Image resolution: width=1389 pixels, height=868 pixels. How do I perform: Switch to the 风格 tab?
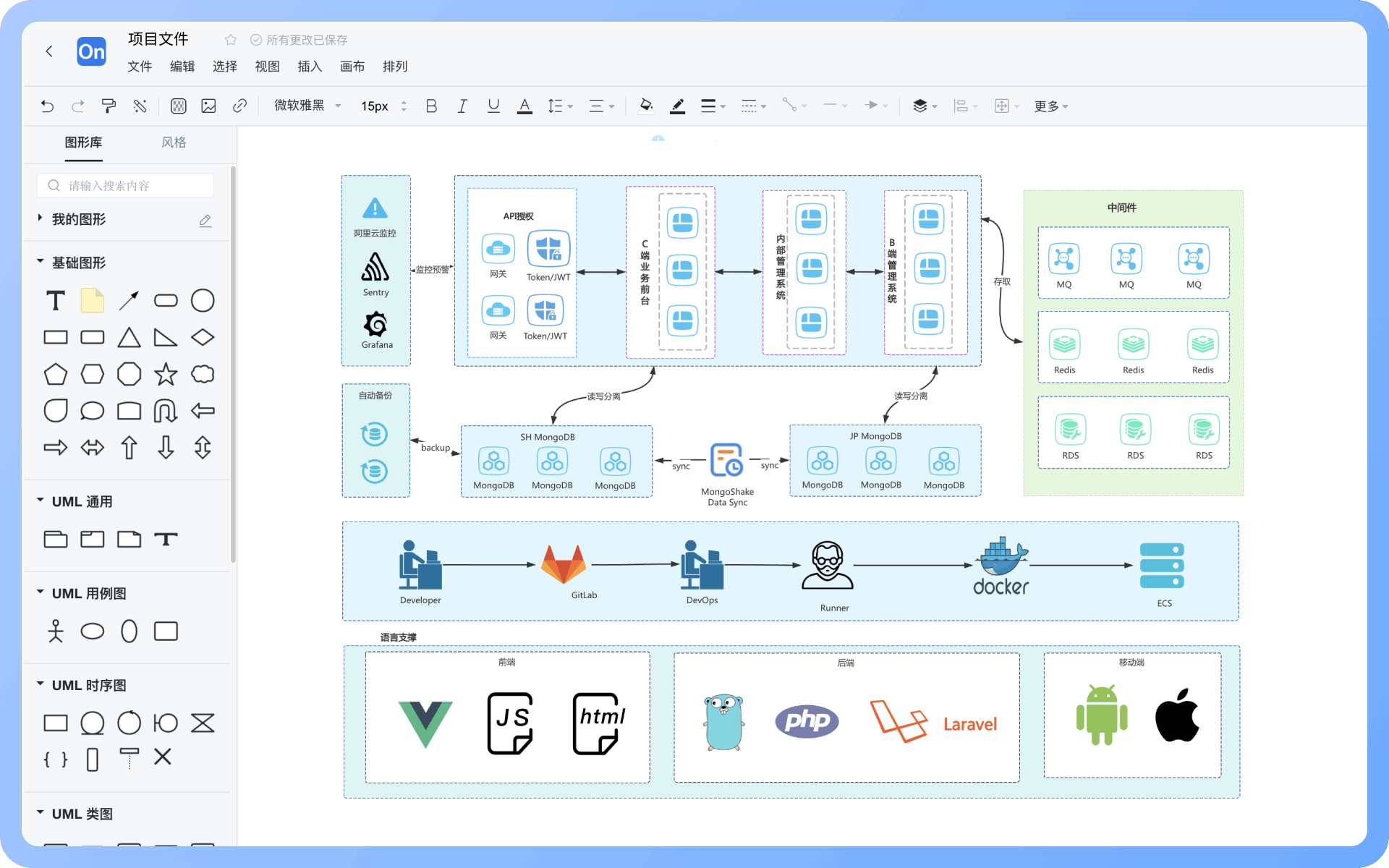tap(174, 142)
